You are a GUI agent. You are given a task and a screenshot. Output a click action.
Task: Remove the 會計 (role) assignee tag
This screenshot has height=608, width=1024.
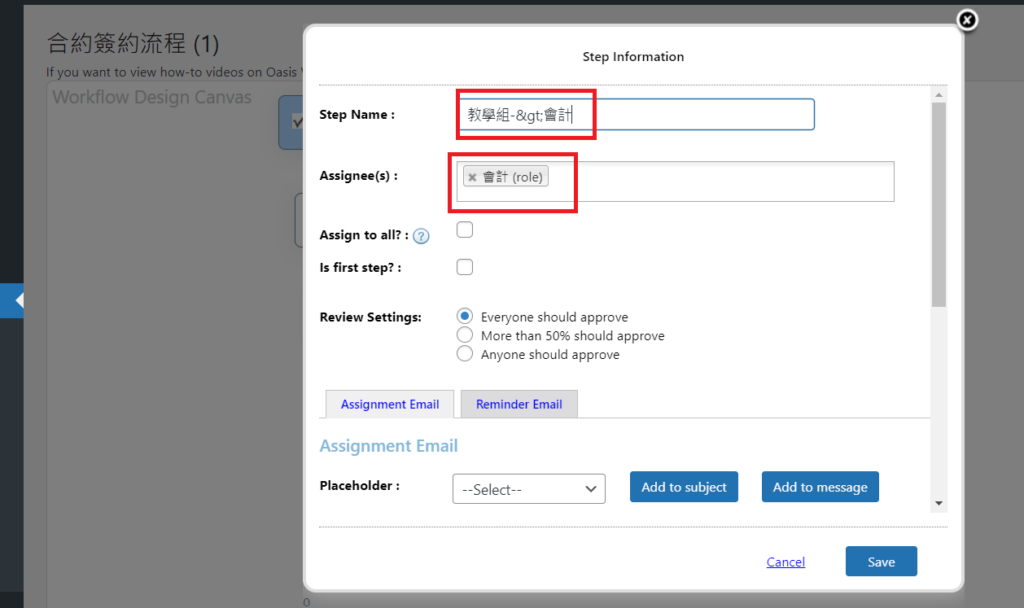click(472, 177)
